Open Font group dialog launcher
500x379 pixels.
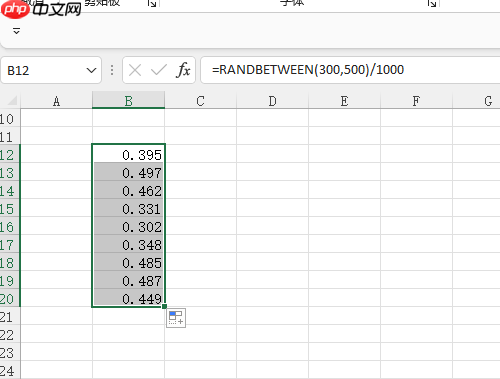tap(432, 3)
